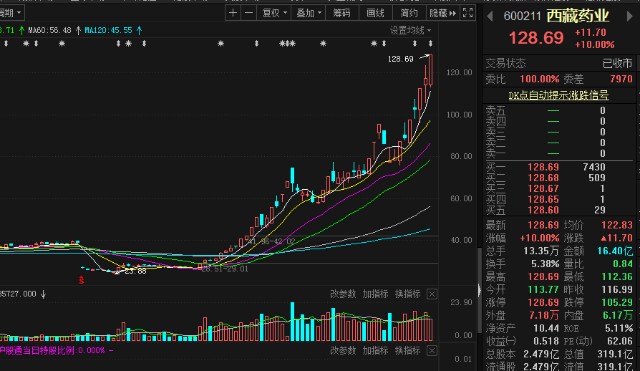640x371 pixels.
Task: Click the 内盘 6.17万 value
Action: pos(618,315)
